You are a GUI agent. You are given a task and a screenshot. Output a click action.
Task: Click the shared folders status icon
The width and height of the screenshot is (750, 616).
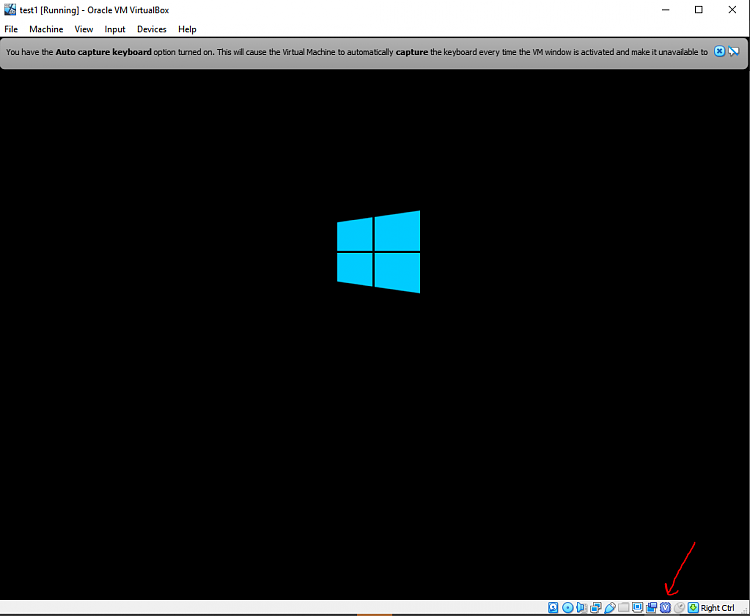[623, 607]
